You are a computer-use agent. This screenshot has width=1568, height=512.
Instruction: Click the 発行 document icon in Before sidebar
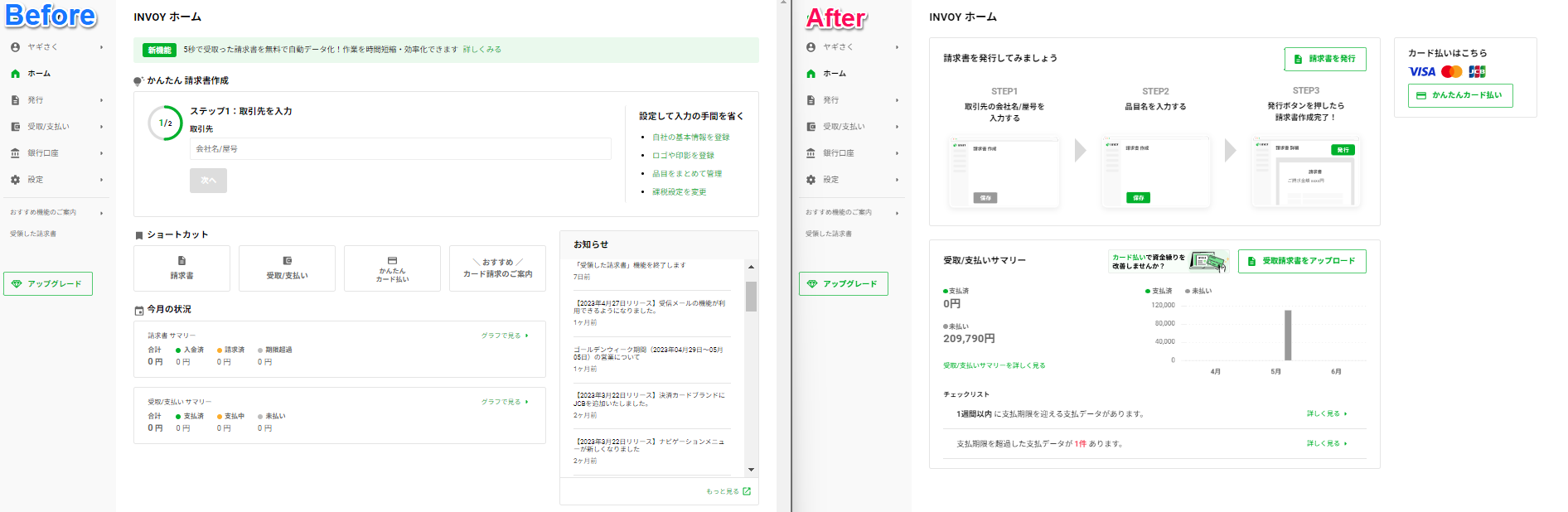[x=15, y=100]
